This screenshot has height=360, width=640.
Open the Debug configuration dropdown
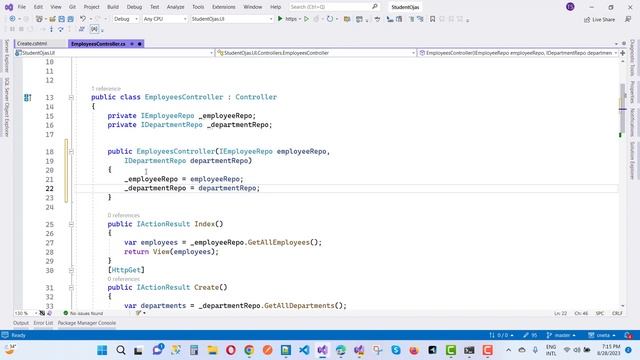point(125,19)
